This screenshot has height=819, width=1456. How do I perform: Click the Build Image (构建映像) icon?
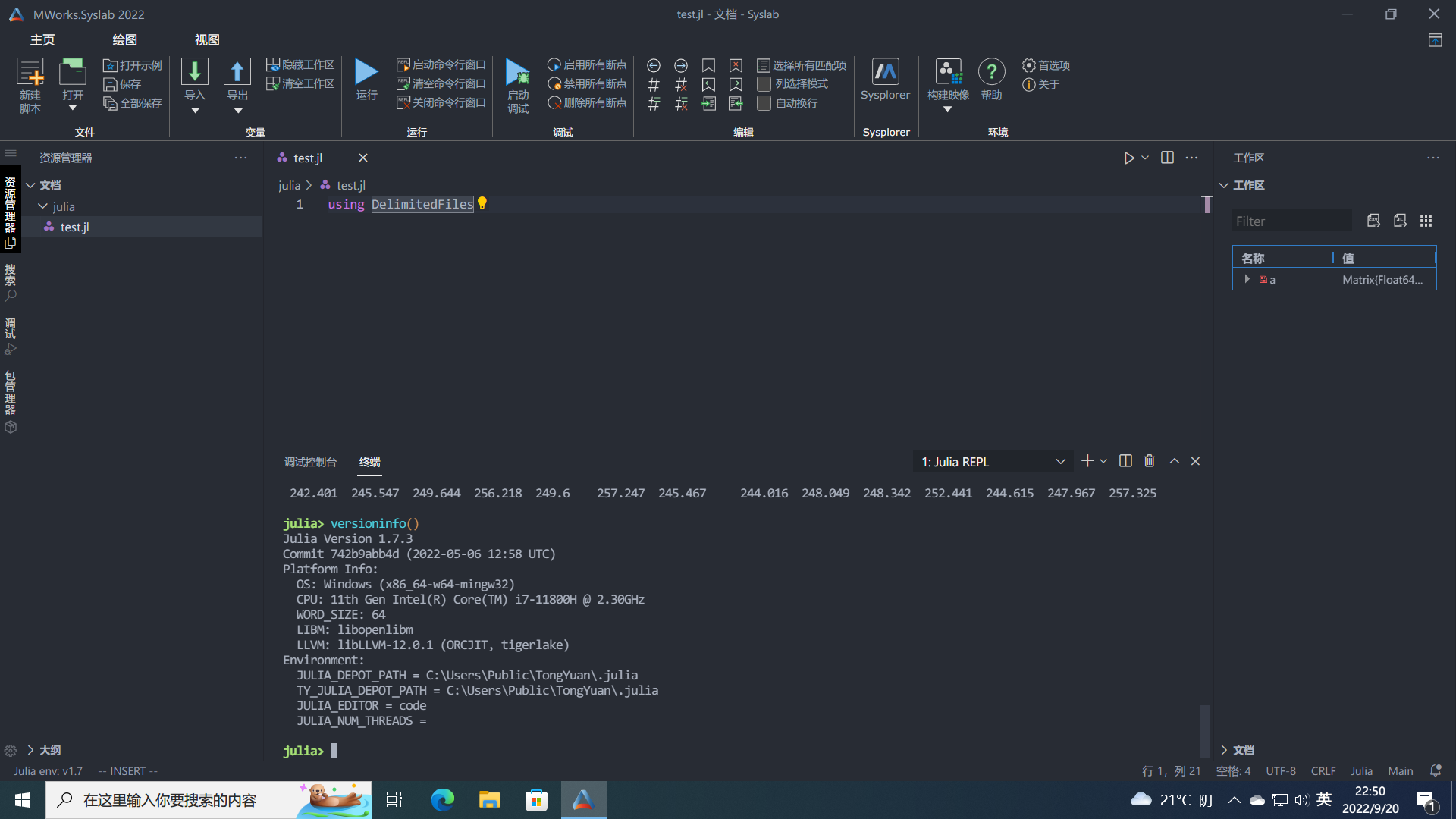click(x=948, y=72)
